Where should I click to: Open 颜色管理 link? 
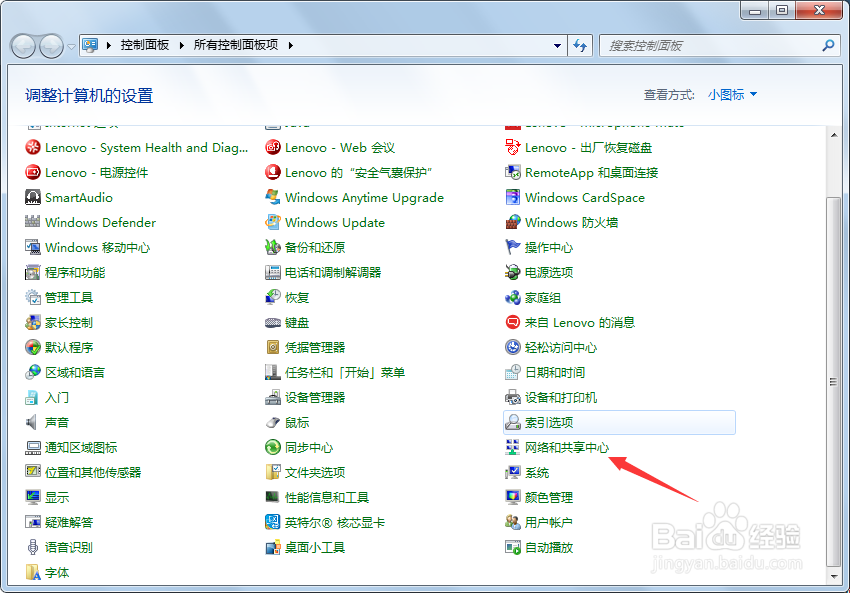coord(549,498)
